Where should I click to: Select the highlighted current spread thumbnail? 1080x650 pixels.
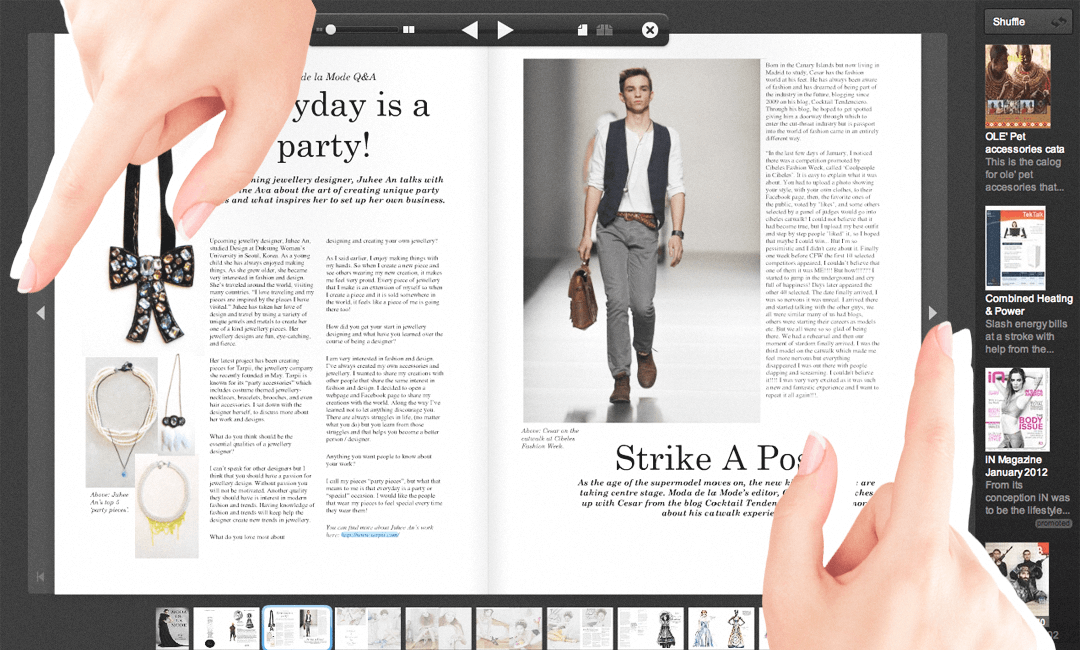pos(297,628)
